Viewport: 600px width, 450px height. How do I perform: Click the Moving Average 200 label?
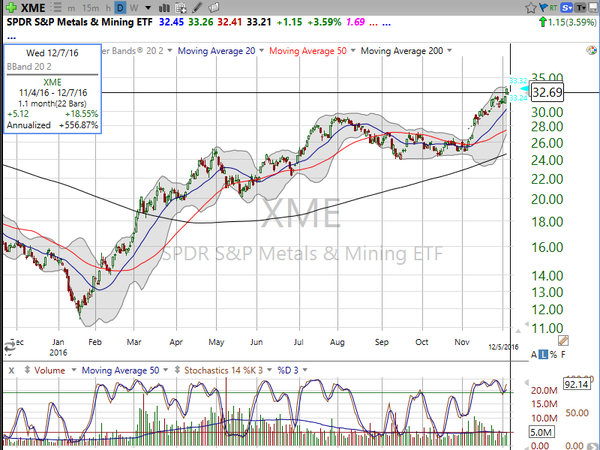402,51
